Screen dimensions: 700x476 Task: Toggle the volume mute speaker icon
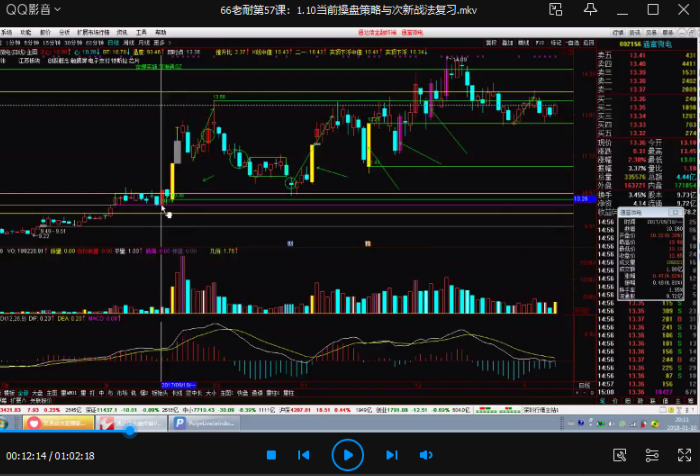pos(427,455)
